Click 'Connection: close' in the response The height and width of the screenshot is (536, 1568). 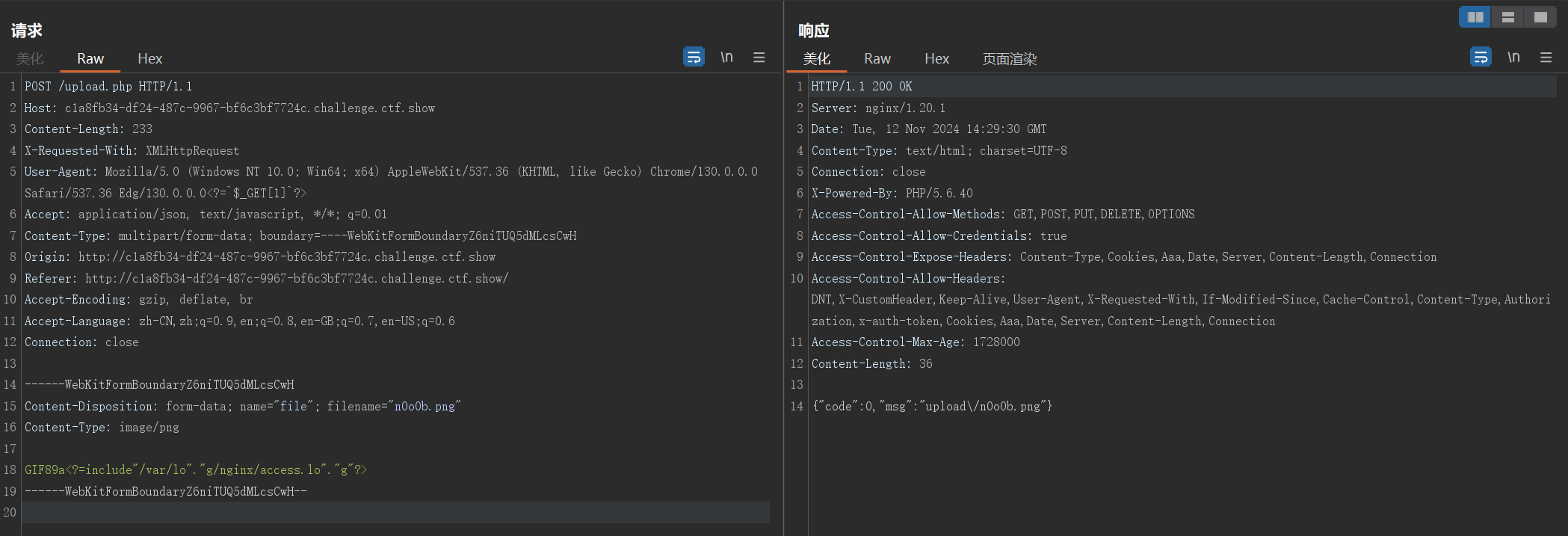tap(868, 171)
